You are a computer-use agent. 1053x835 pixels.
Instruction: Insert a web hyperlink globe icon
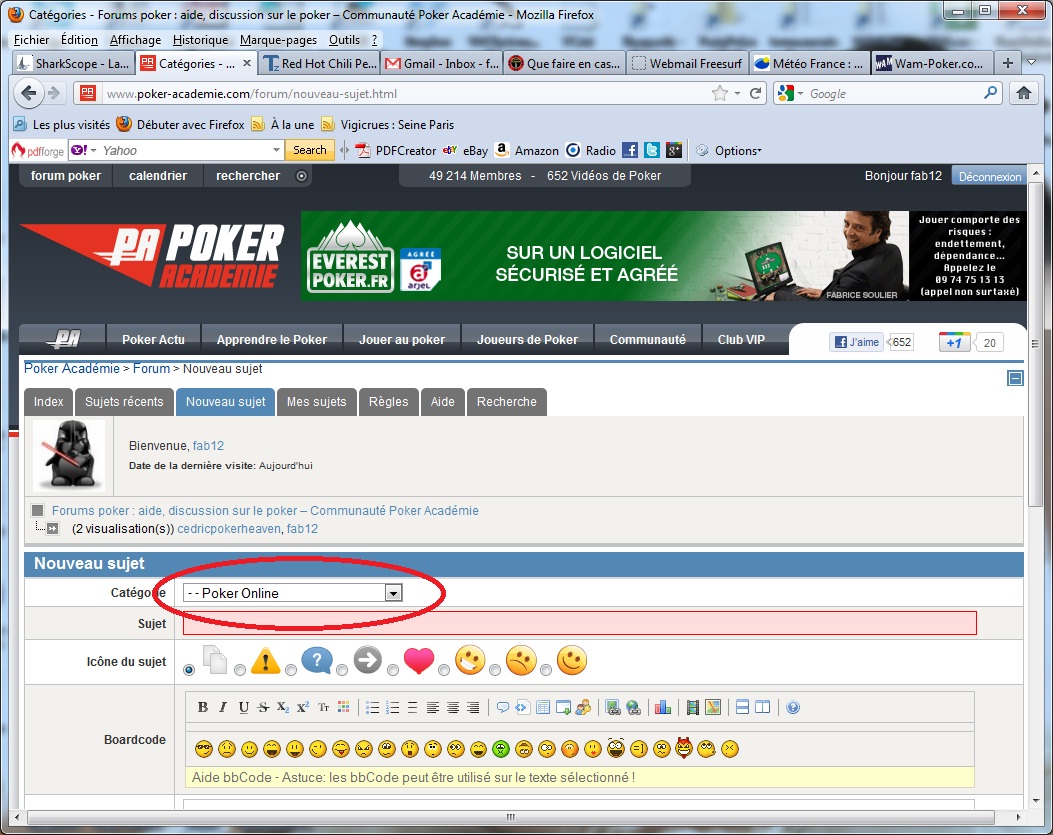[633, 707]
